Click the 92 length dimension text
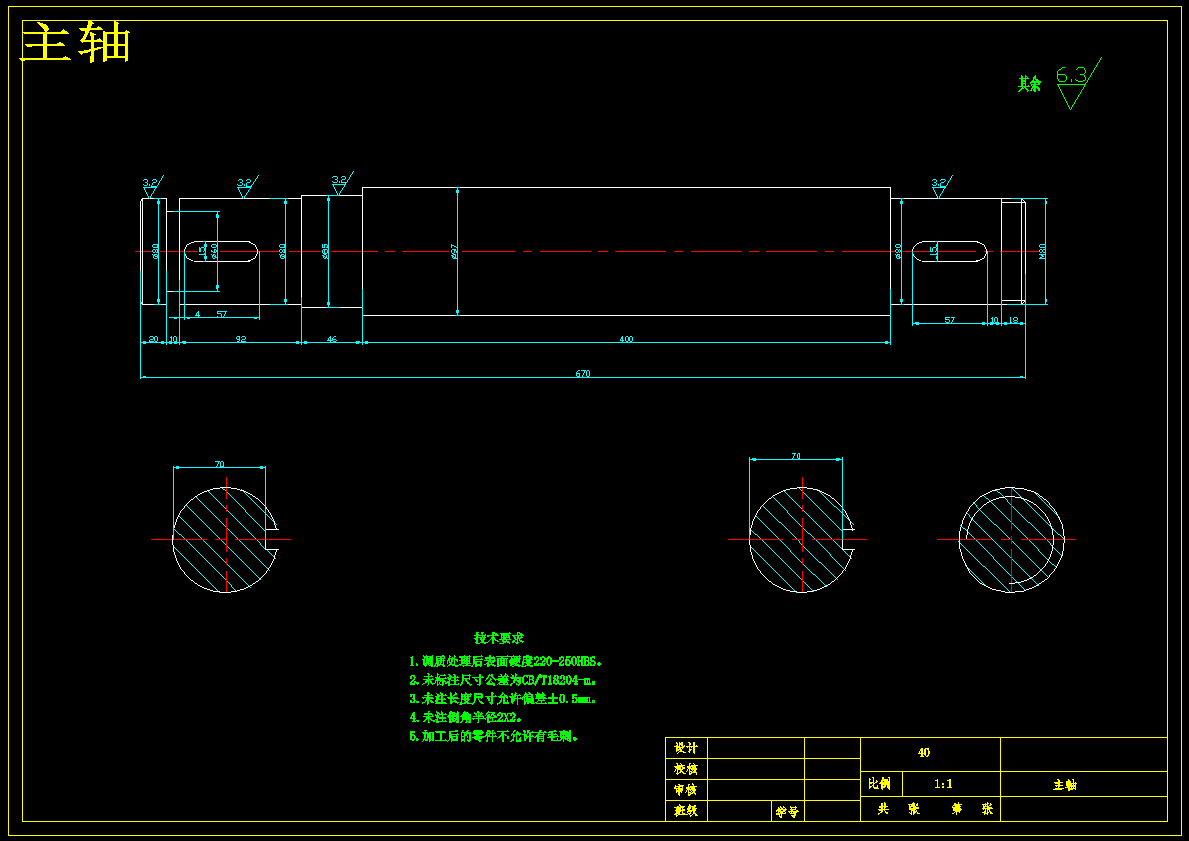The height and width of the screenshot is (841, 1189). click(x=240, y=339)
